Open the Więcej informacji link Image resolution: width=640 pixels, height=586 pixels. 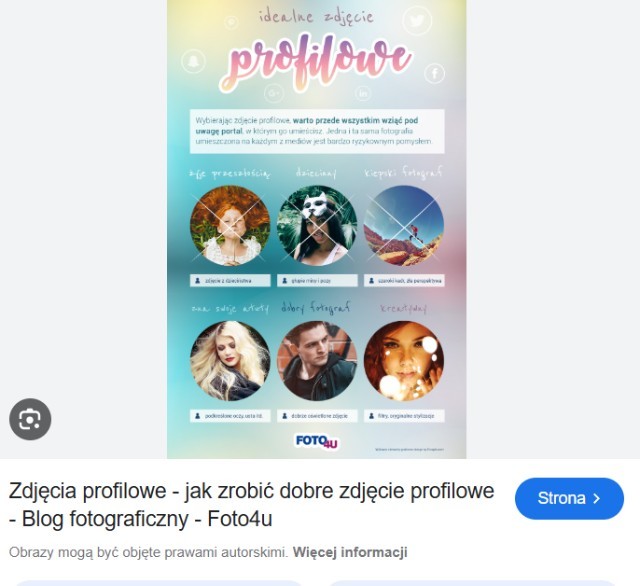click(350, 552)
